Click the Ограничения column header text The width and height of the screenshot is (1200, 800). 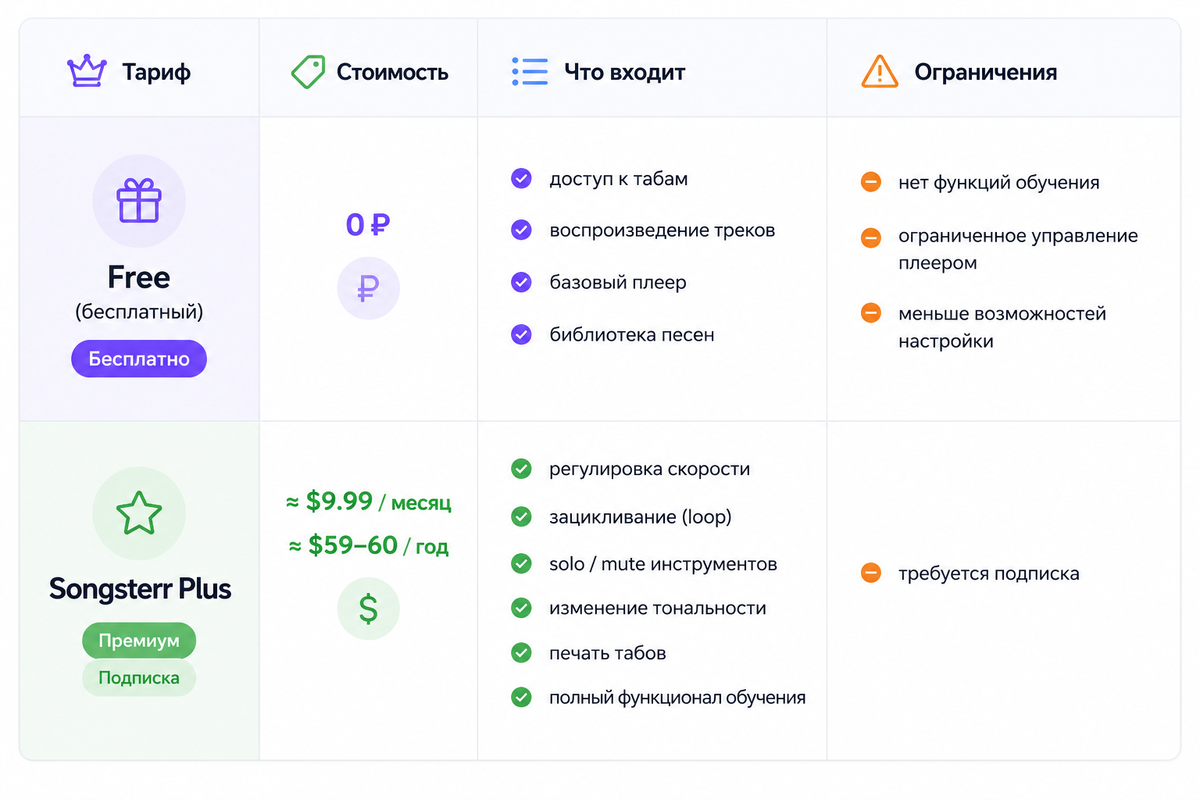(986, 73)
